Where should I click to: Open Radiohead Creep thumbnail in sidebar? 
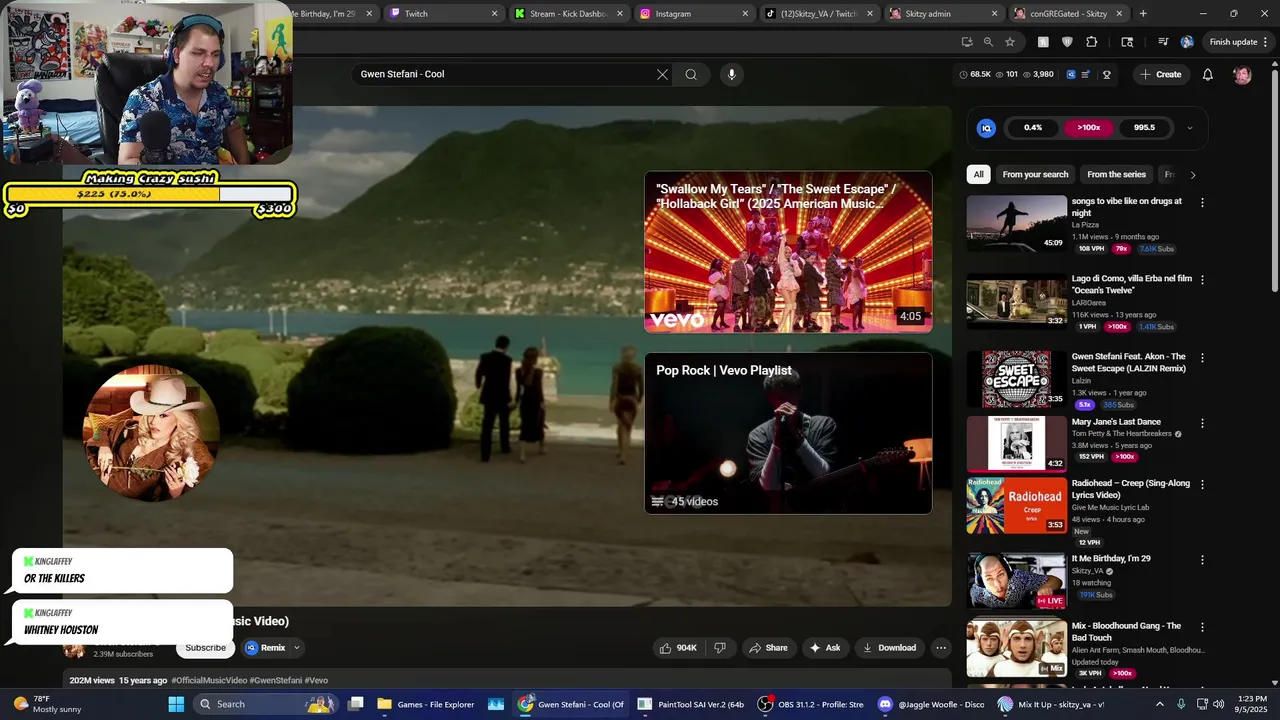coord(1016,505)
